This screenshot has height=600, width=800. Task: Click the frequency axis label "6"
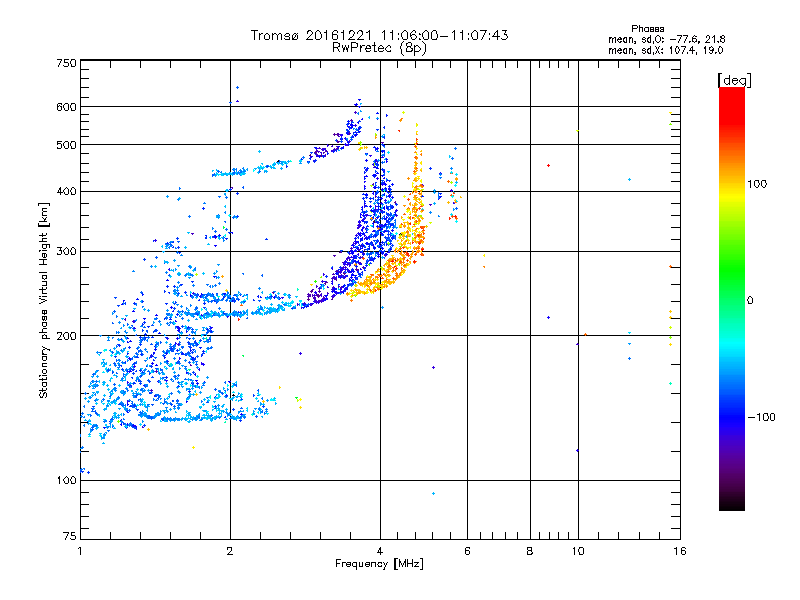[467, 551]
